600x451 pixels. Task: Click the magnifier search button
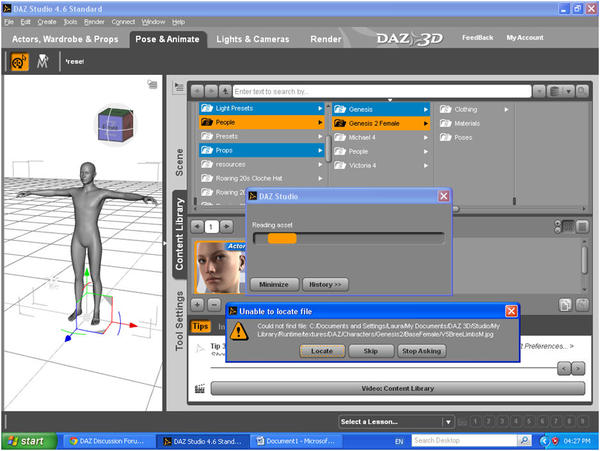click(x=582, y=91)
